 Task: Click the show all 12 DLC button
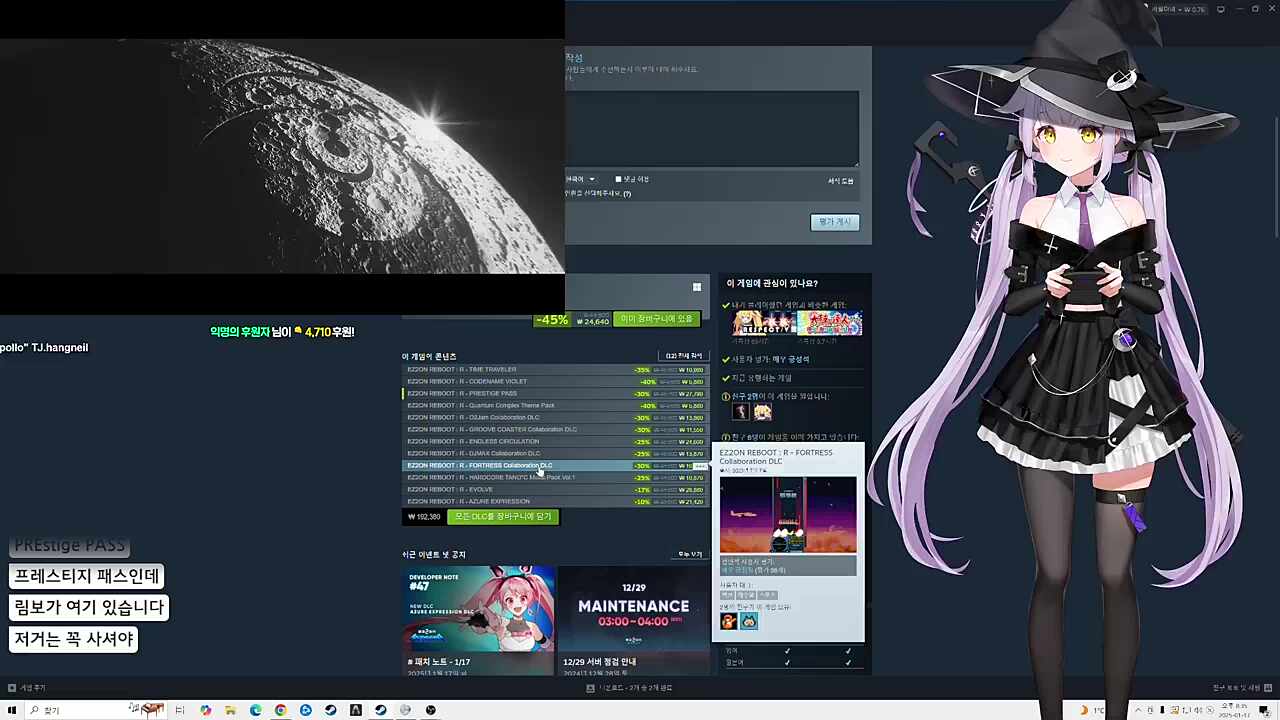point(684,356)
